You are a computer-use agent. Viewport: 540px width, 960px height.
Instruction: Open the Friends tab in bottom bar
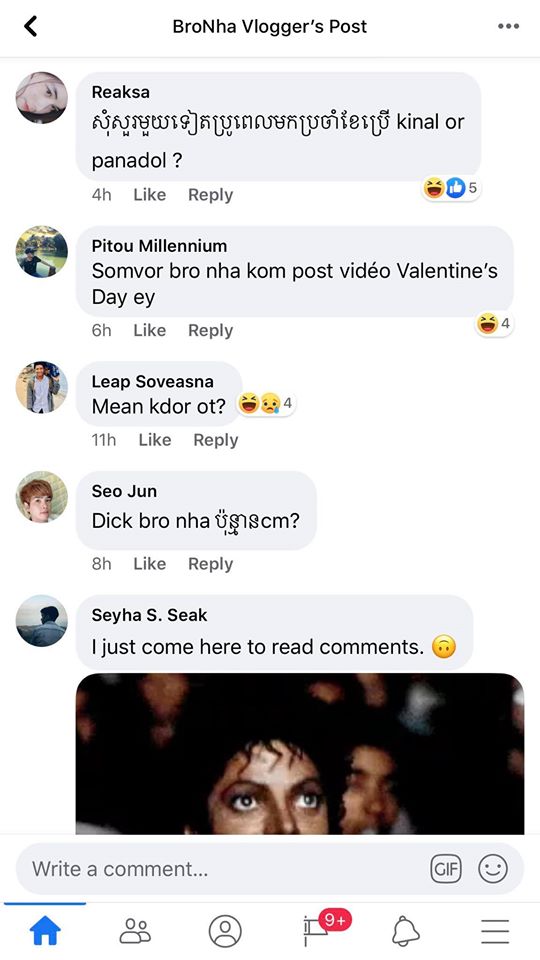point(135,931)
